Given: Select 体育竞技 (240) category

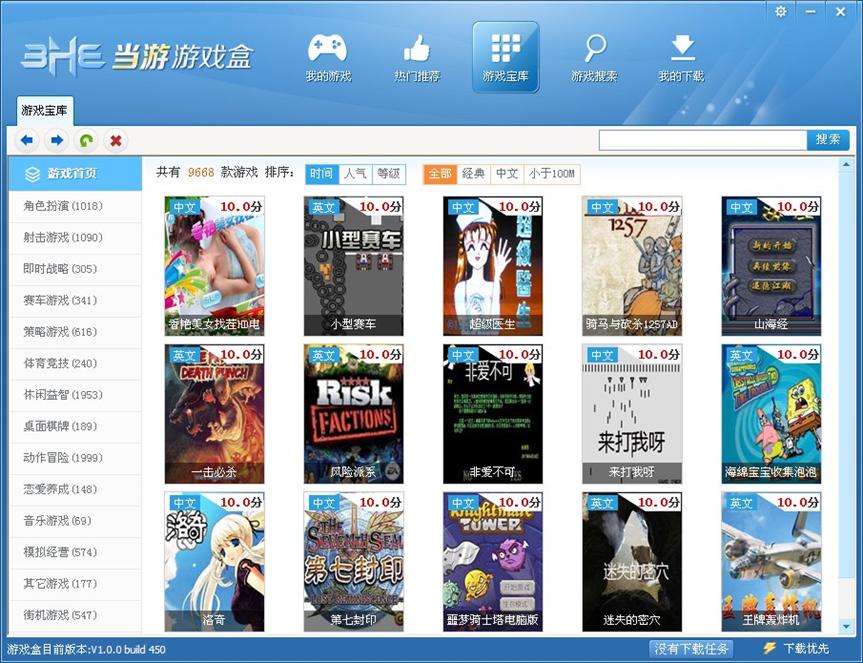Looking at the screenshot, I should pos(75,363).
